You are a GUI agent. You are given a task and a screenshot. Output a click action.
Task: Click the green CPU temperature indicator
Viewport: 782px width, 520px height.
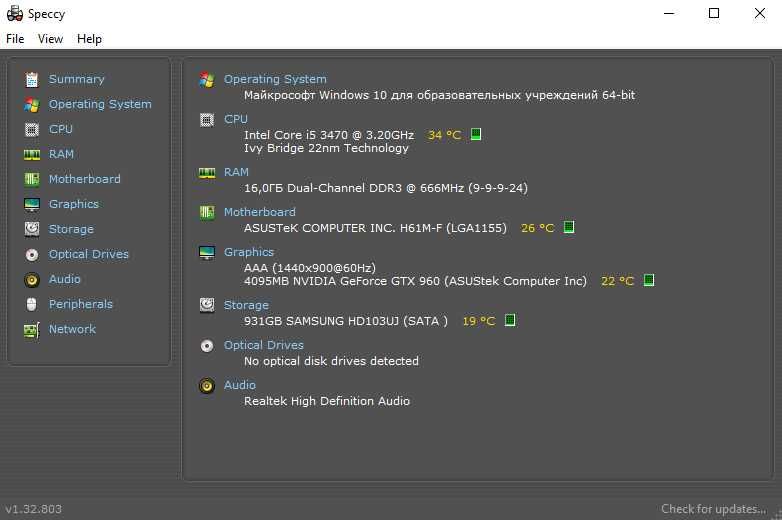[x=476, y=134]
